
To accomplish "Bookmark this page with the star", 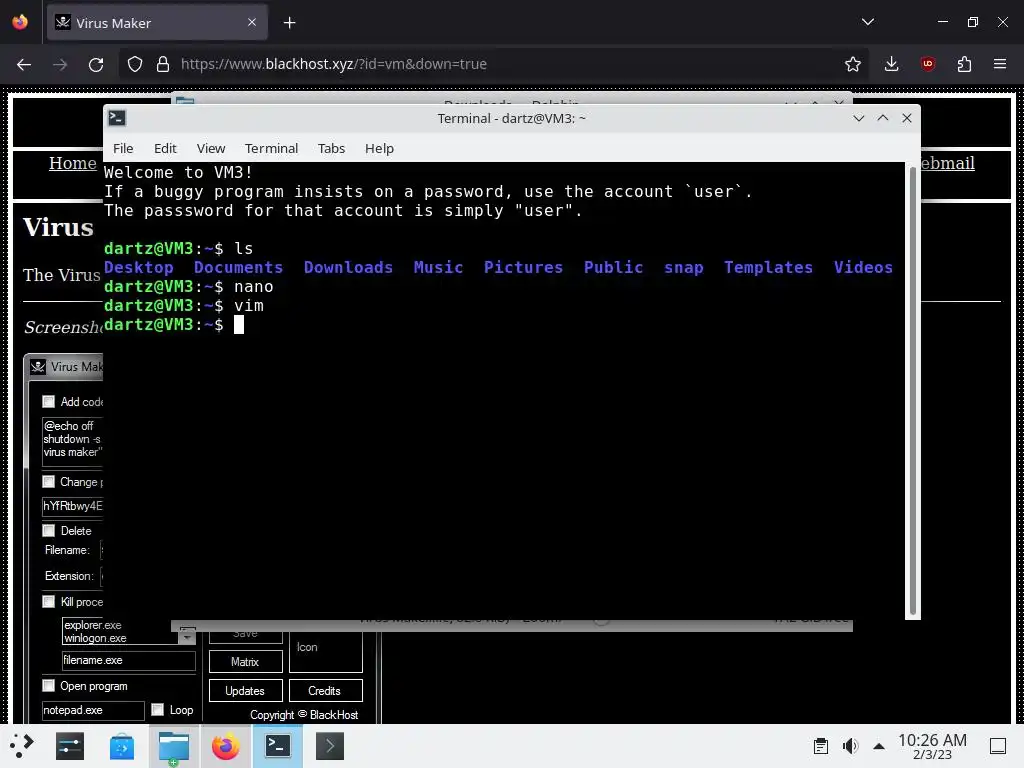I will coord(852,64).
